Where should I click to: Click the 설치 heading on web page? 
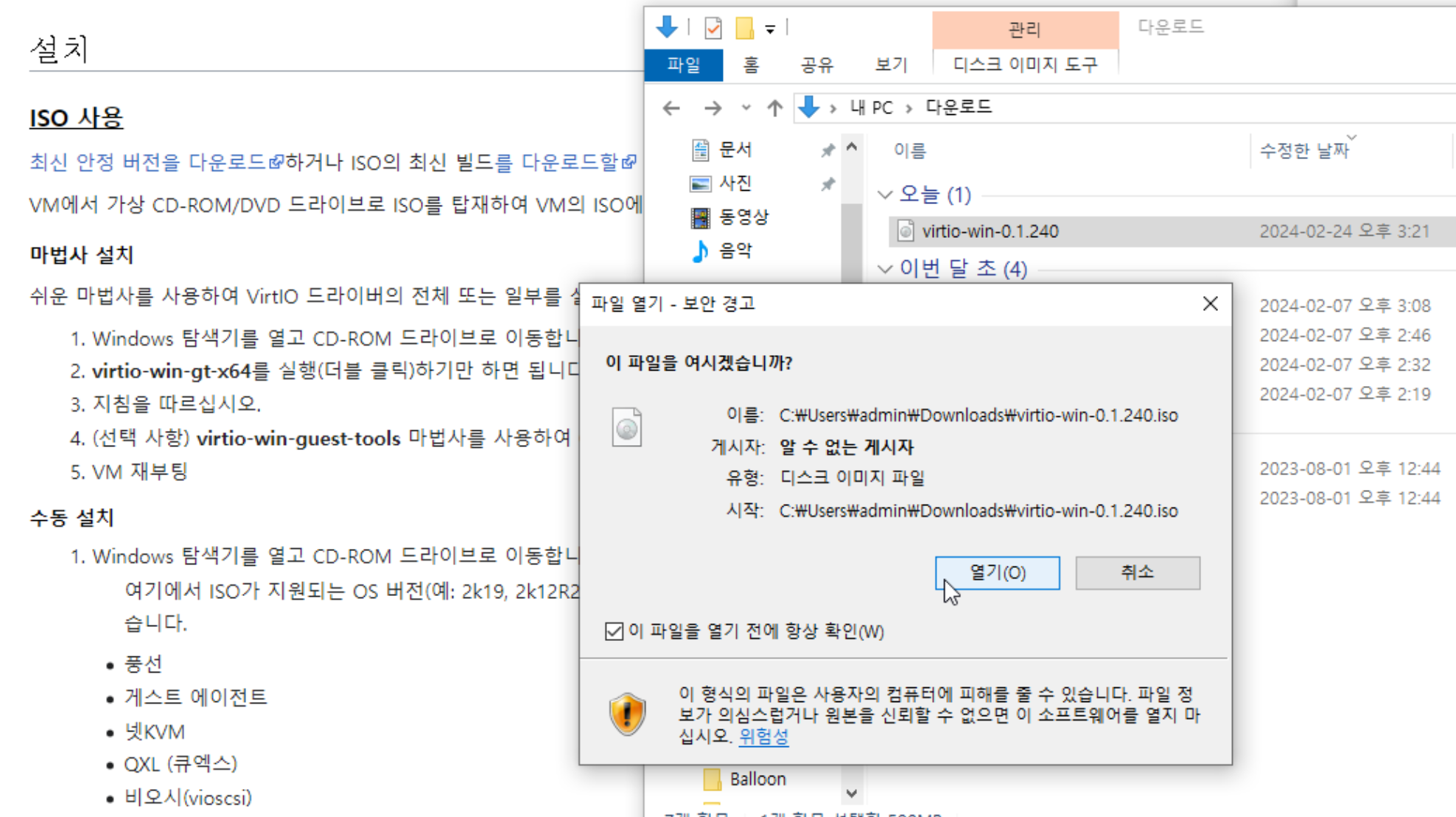tap(59, 49)
